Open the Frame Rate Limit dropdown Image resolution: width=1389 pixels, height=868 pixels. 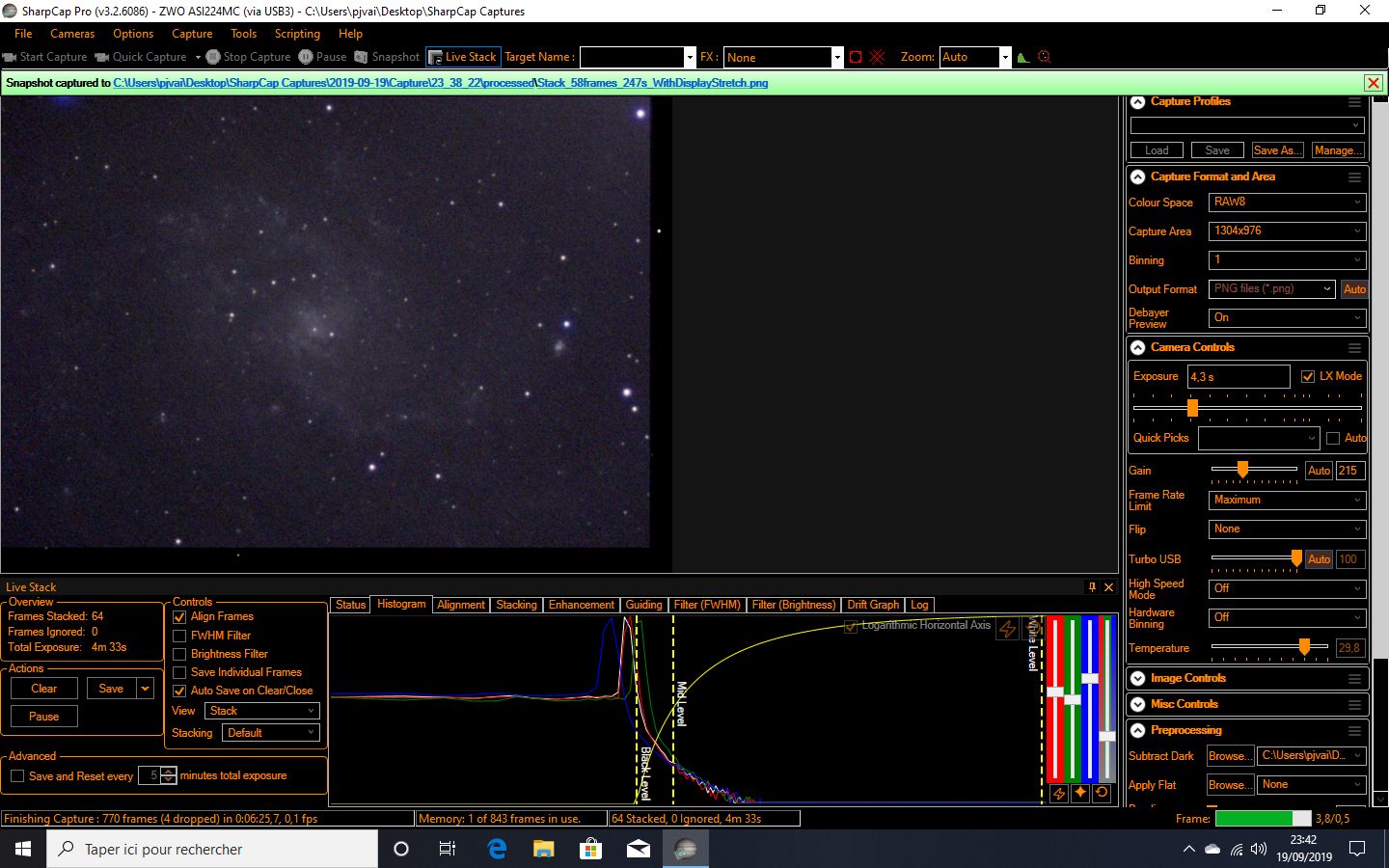pos(1287,501)
